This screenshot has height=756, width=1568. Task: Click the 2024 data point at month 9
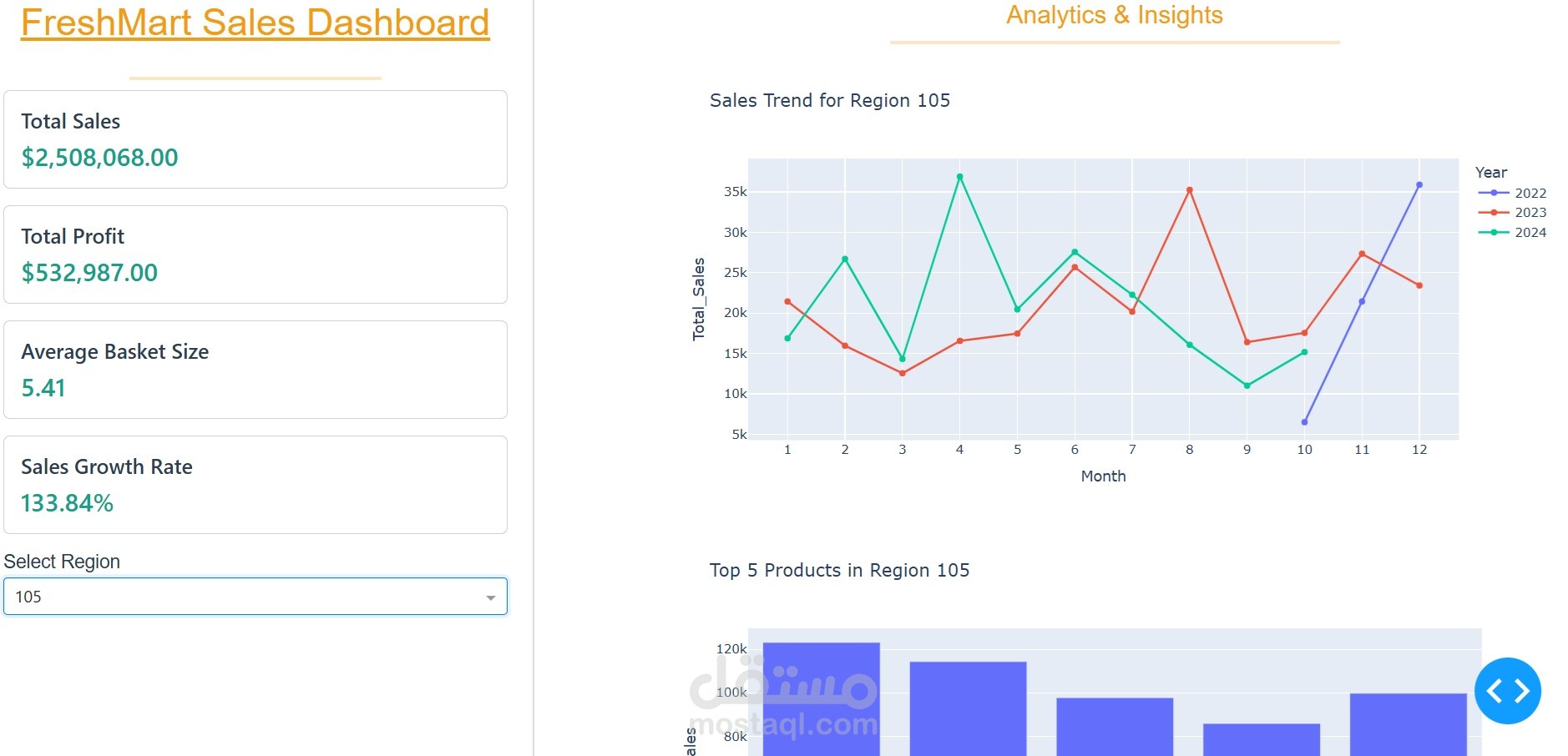[1247, 386]
